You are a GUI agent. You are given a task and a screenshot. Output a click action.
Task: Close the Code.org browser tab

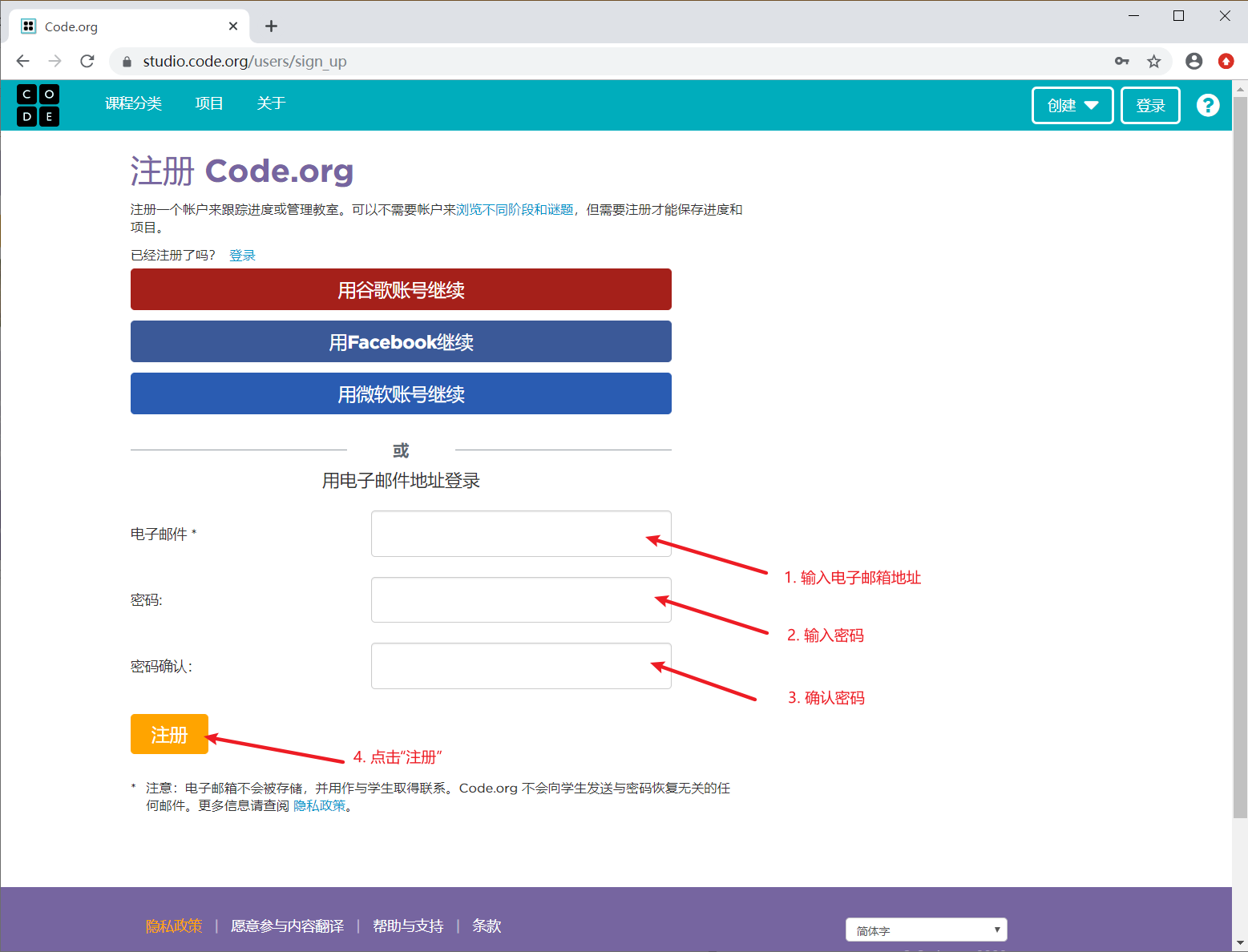tap(233, 26)
